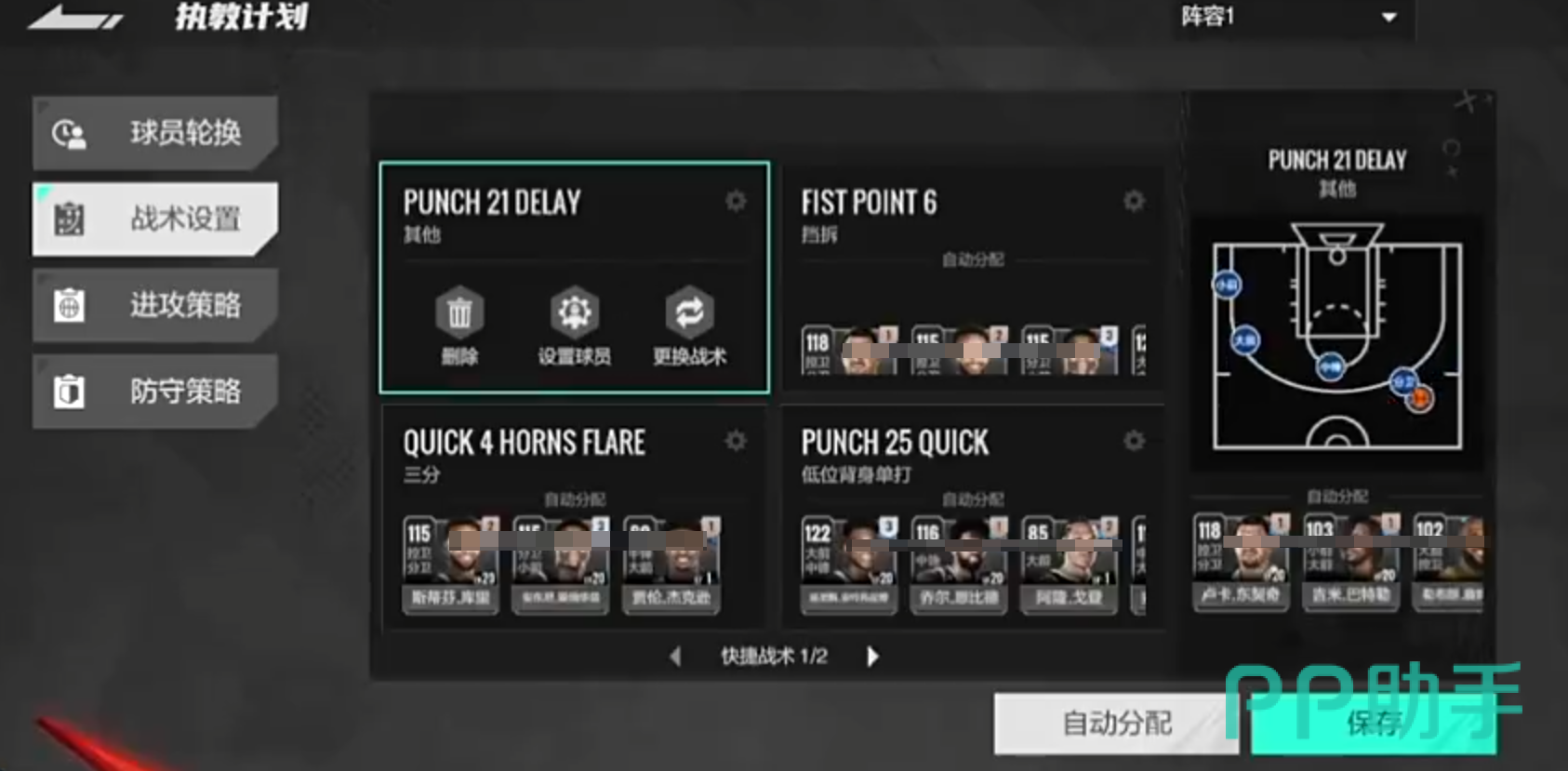Click the back arrow beside 执教计划
Screen dimensions: 1568x771
pos(74,17)
